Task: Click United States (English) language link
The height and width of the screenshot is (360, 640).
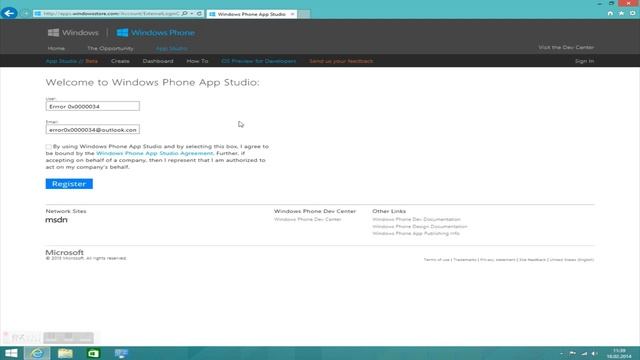Action: pyautogui.click(x=571, y=260)
